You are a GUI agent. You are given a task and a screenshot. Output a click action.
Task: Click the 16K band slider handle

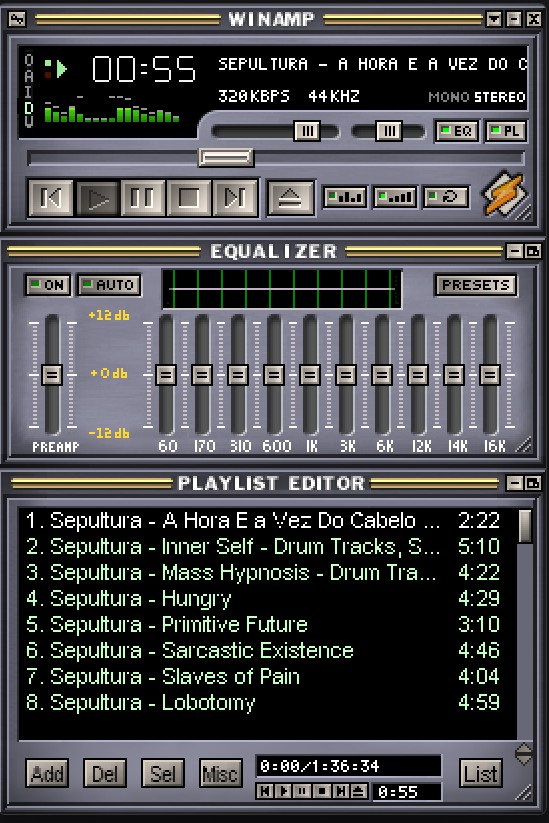pyautogui.click(x=490, y=375)
